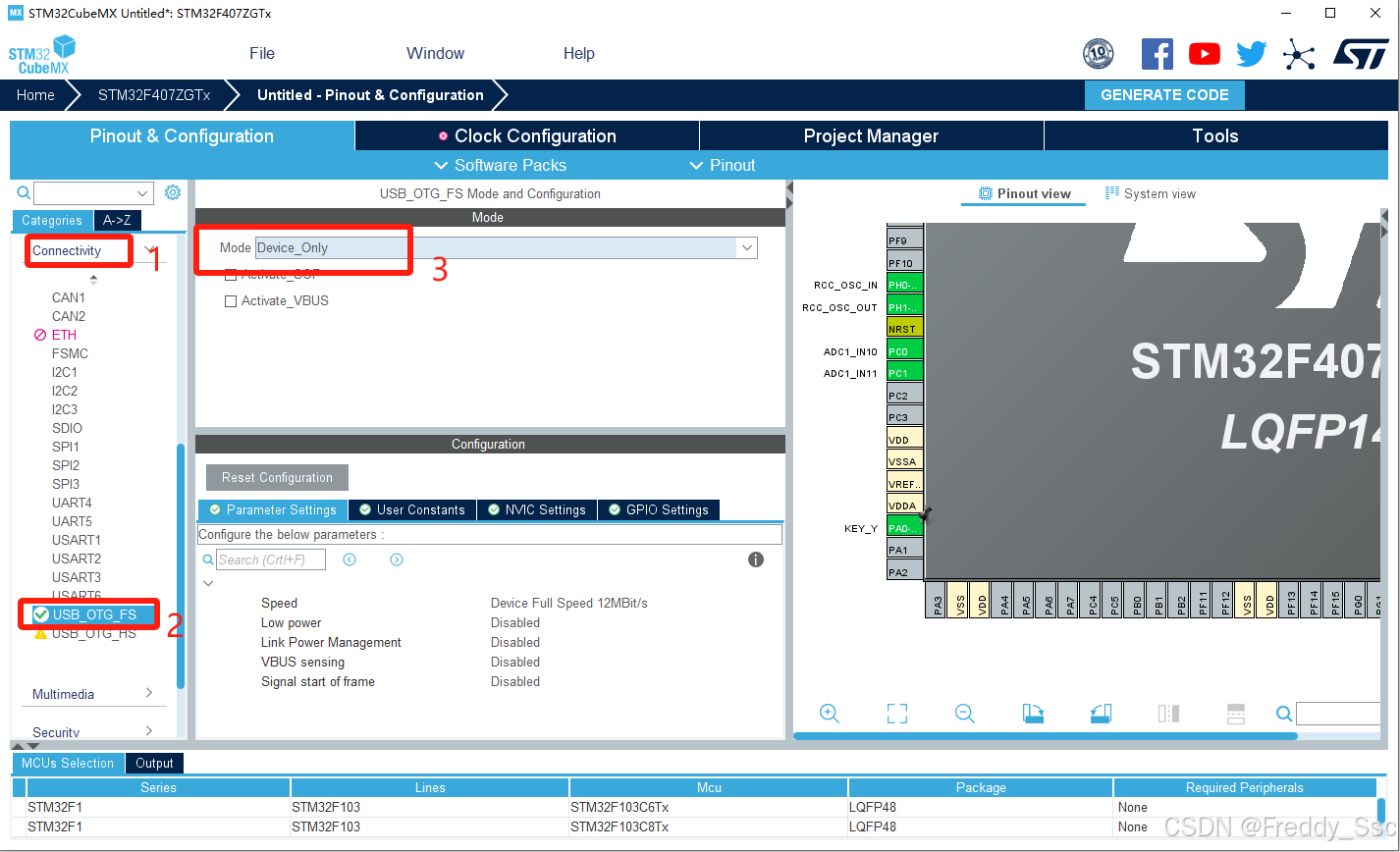Enable the Activate_VBUS checkbox

[231, 301]
